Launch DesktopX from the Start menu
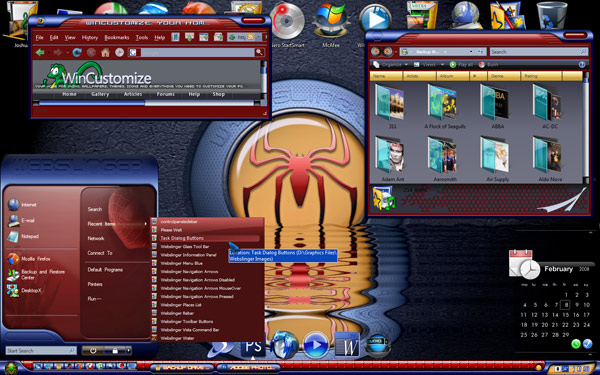The image size is (600, 375). 24,290
